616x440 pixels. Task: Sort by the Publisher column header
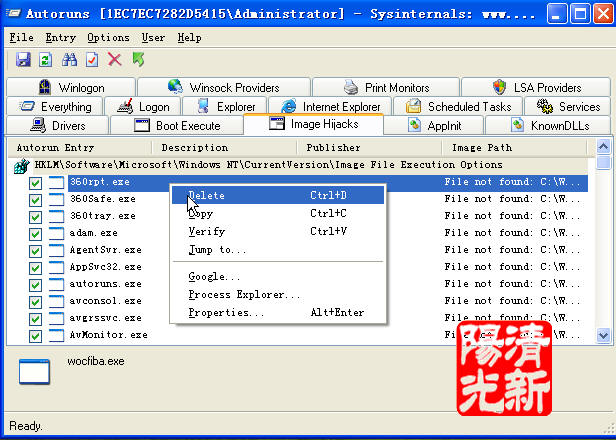coord(369,148)
